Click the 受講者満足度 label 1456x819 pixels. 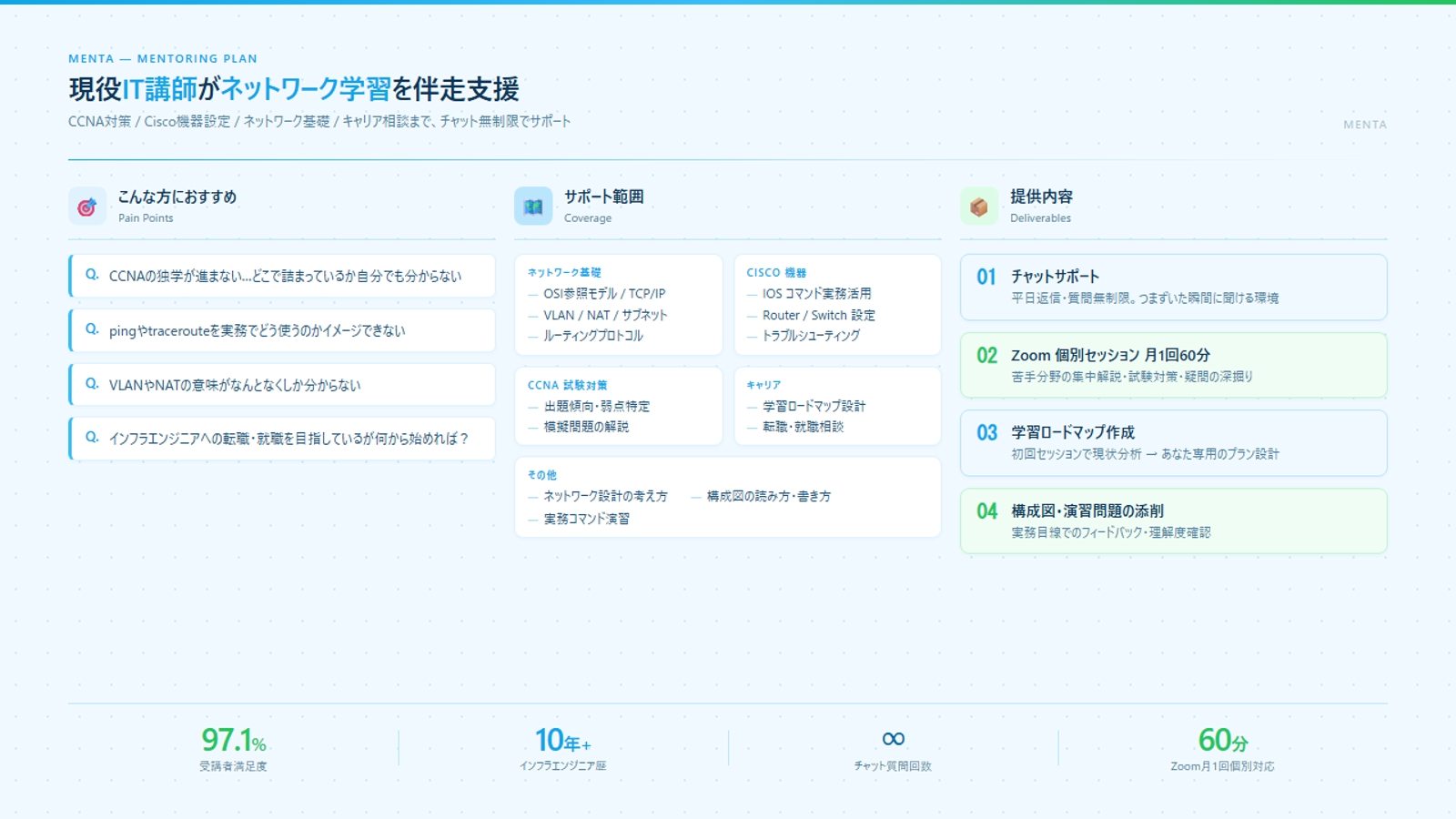[234, 766]
